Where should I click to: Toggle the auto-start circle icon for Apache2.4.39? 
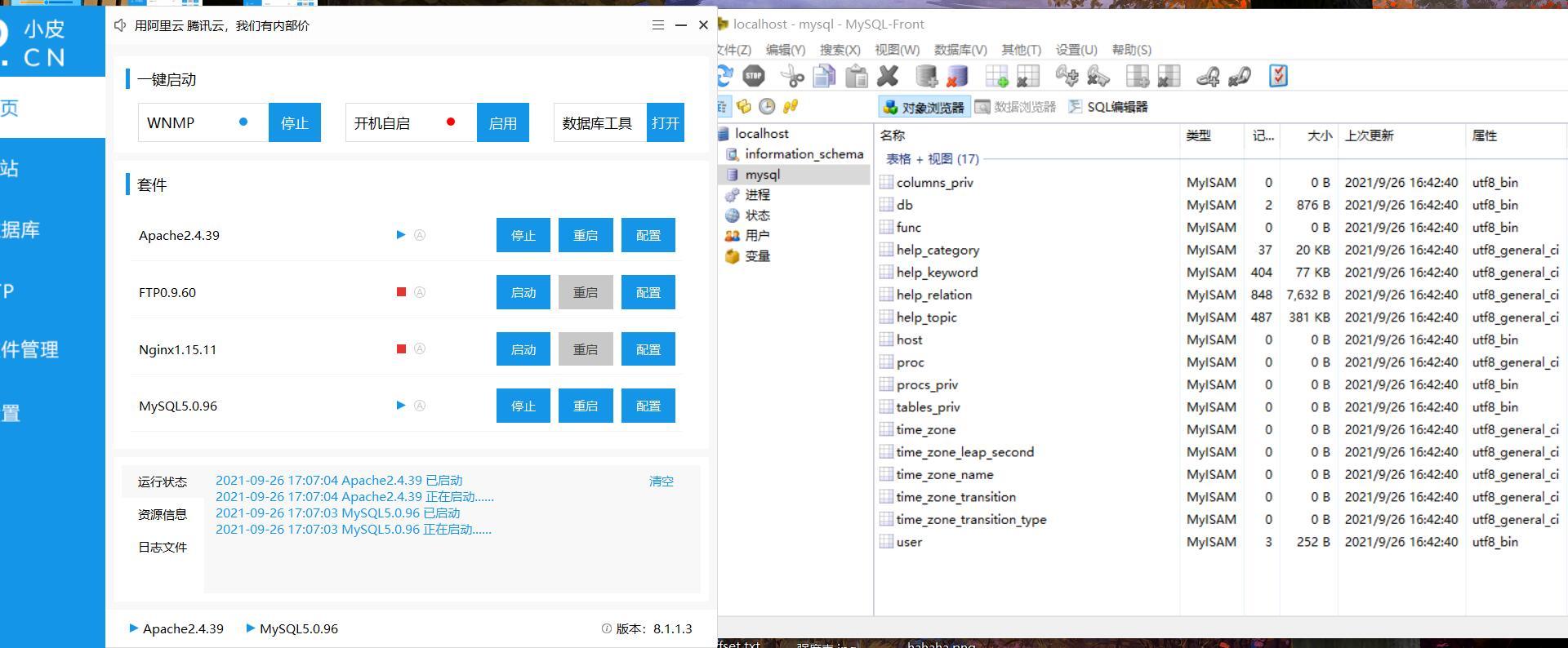(x=420, y=235)
